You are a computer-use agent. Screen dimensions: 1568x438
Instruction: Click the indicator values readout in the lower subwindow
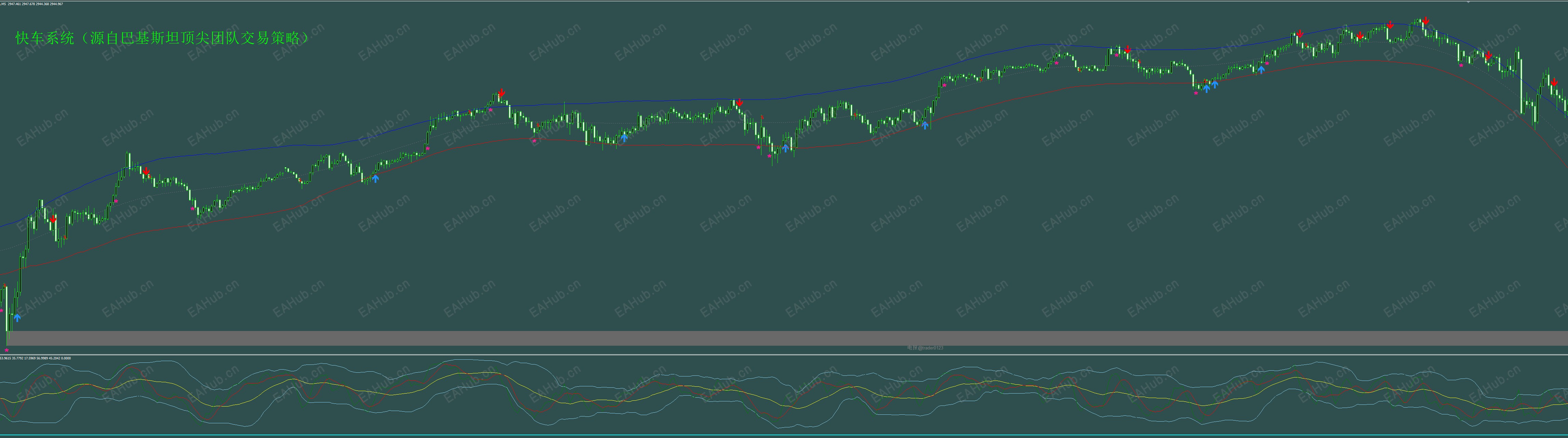(x=35, y=358)
